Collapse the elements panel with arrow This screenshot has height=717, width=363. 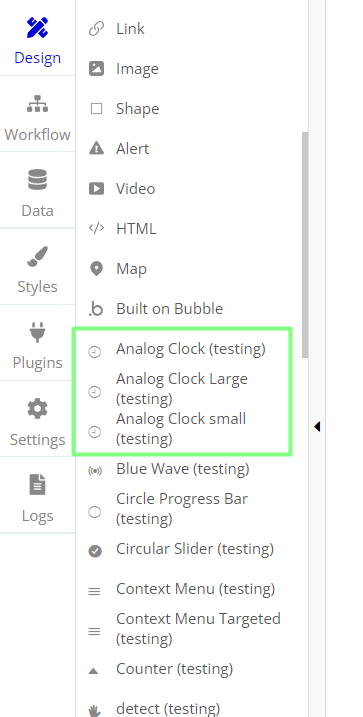(x=317, y=427)
